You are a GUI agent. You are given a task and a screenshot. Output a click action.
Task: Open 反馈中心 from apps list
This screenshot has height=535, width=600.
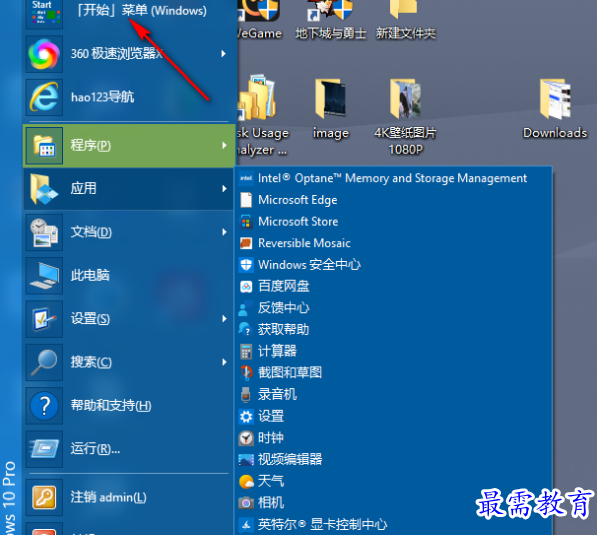point(393,308)
